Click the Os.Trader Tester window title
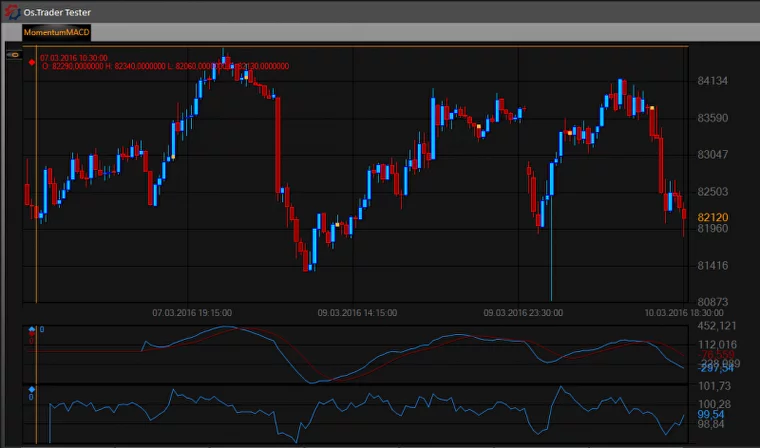760x448 pixels. [x=65, y=10]
